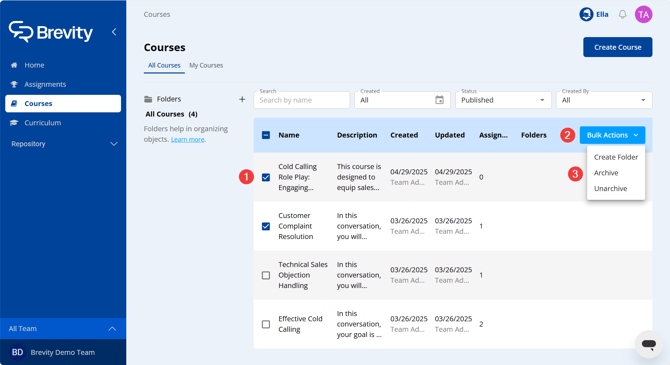The width and height of the screenshot is (670, 365).
Task: Click the Assign... column header
Action: 493,135
